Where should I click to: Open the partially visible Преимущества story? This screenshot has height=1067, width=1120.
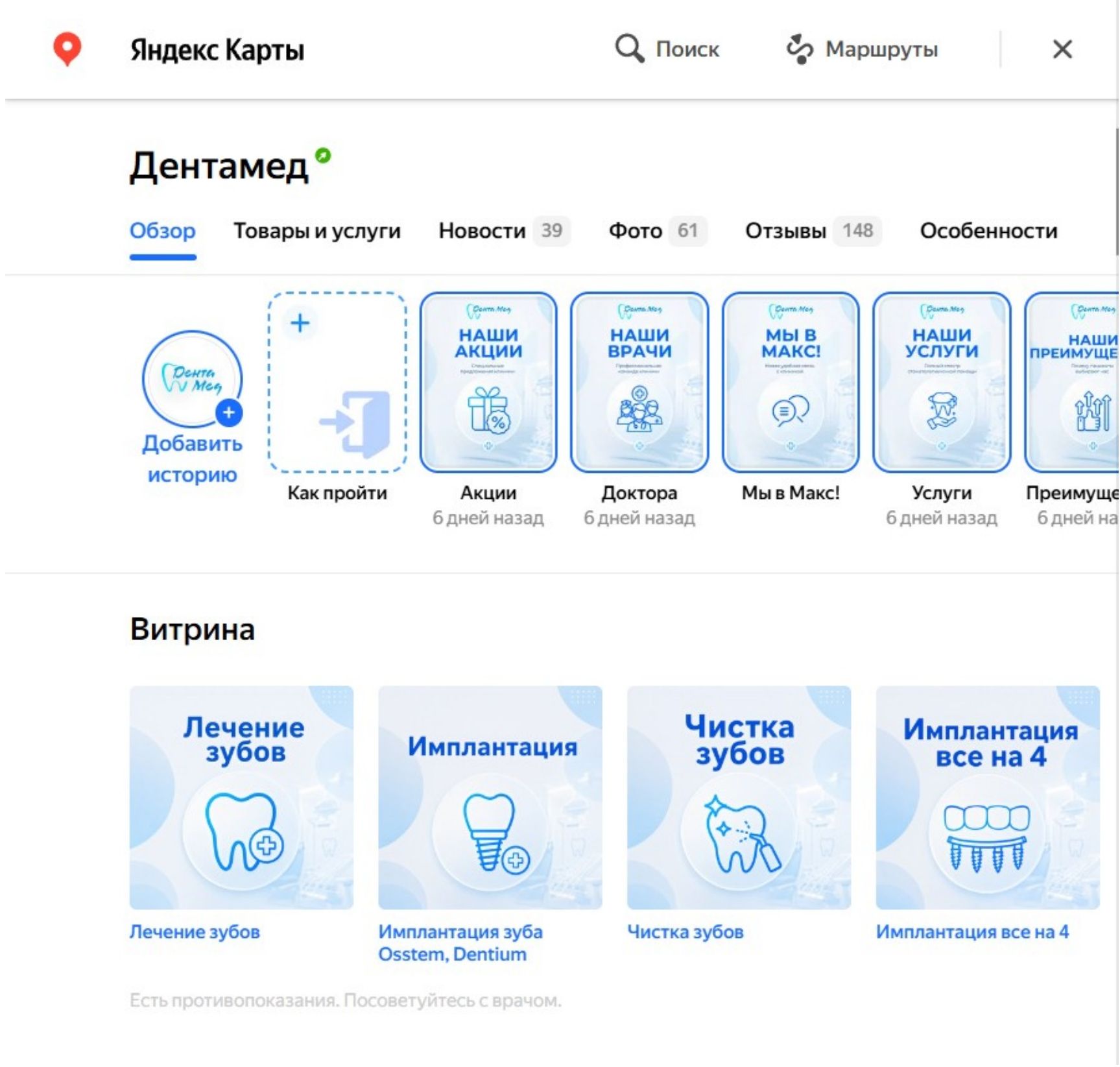point(1071,382)
